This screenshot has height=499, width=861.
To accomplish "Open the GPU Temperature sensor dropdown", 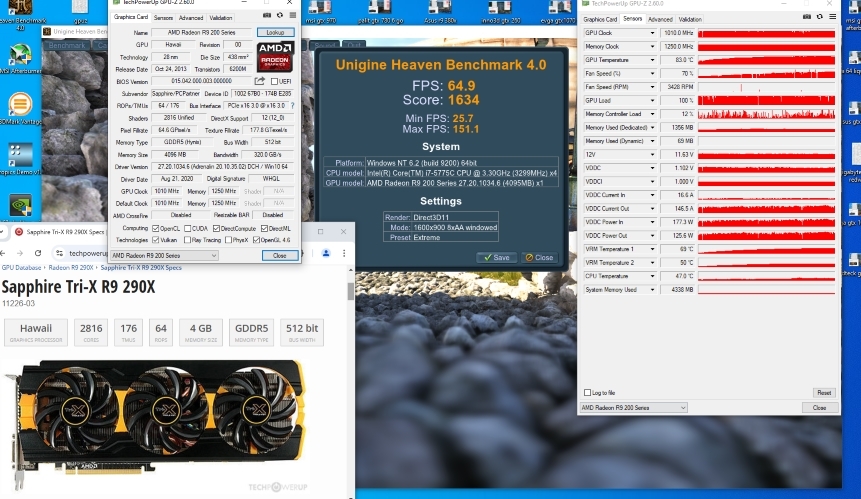I will coord(652,60).
